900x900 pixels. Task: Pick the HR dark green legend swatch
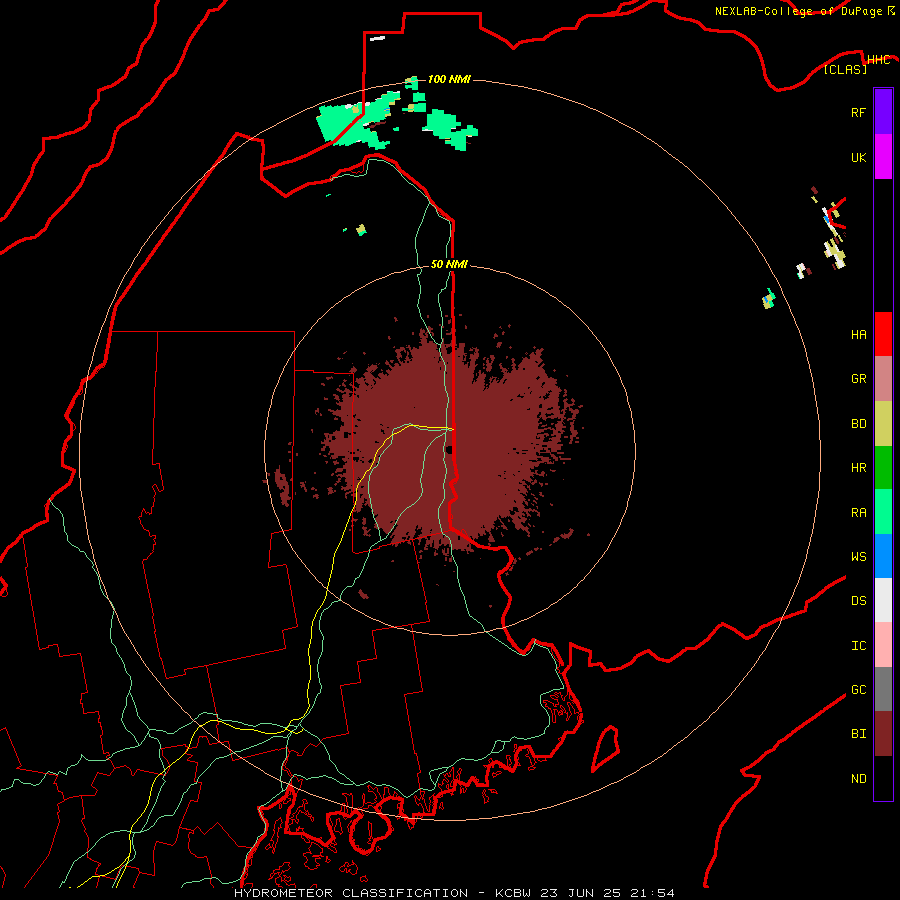click(x=883, y=468)
